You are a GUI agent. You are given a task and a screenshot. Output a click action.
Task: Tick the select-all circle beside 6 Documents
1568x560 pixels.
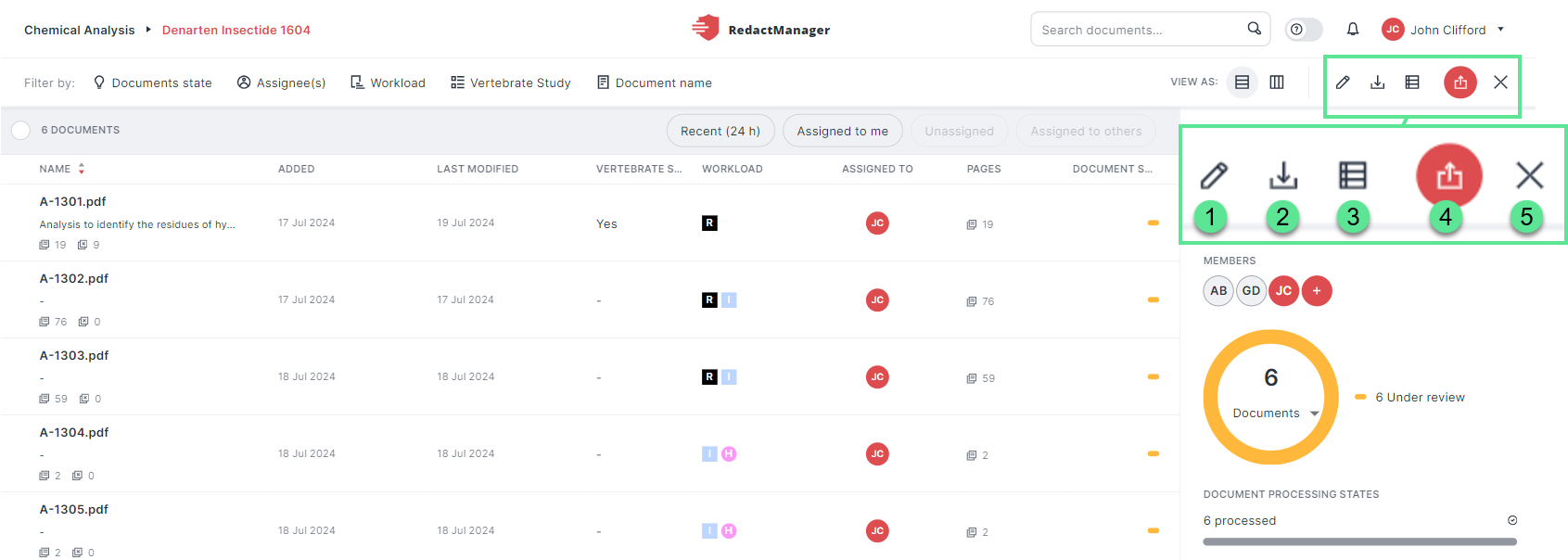pos(20,131)
